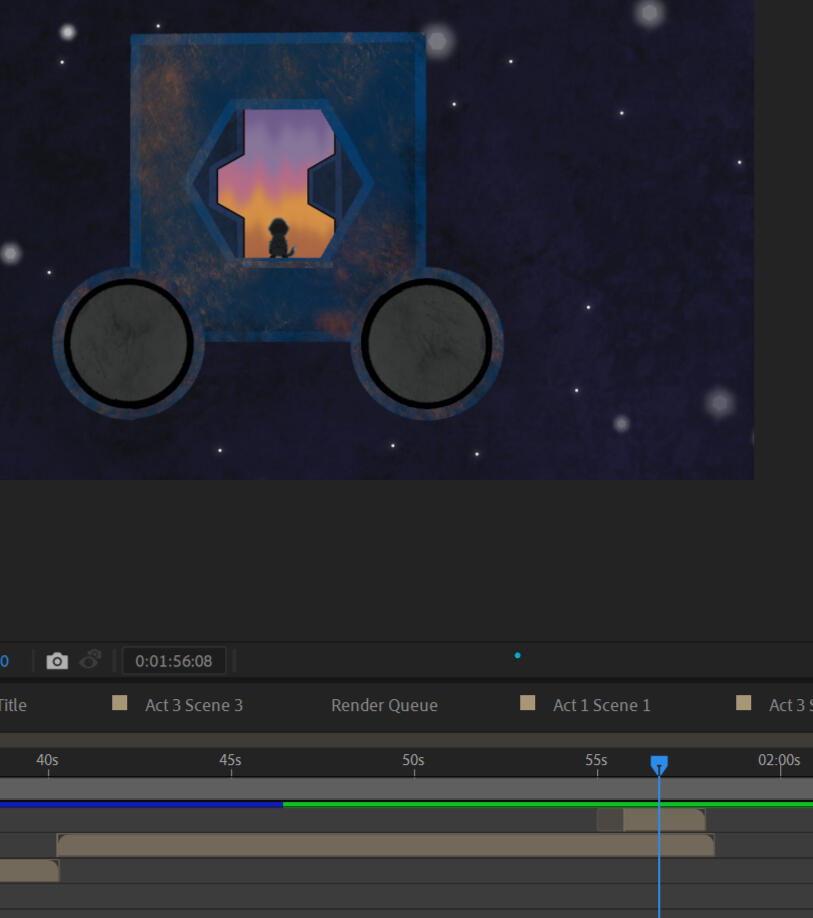
Task: Click the creature silhouette in the vehicle window
Action: (x=278, y=238)
